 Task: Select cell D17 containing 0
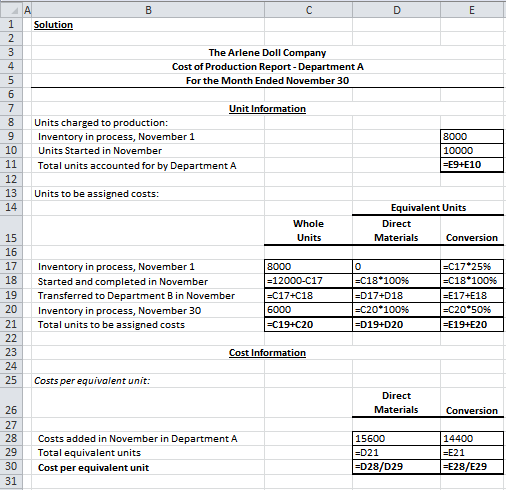tap(396, 266)
